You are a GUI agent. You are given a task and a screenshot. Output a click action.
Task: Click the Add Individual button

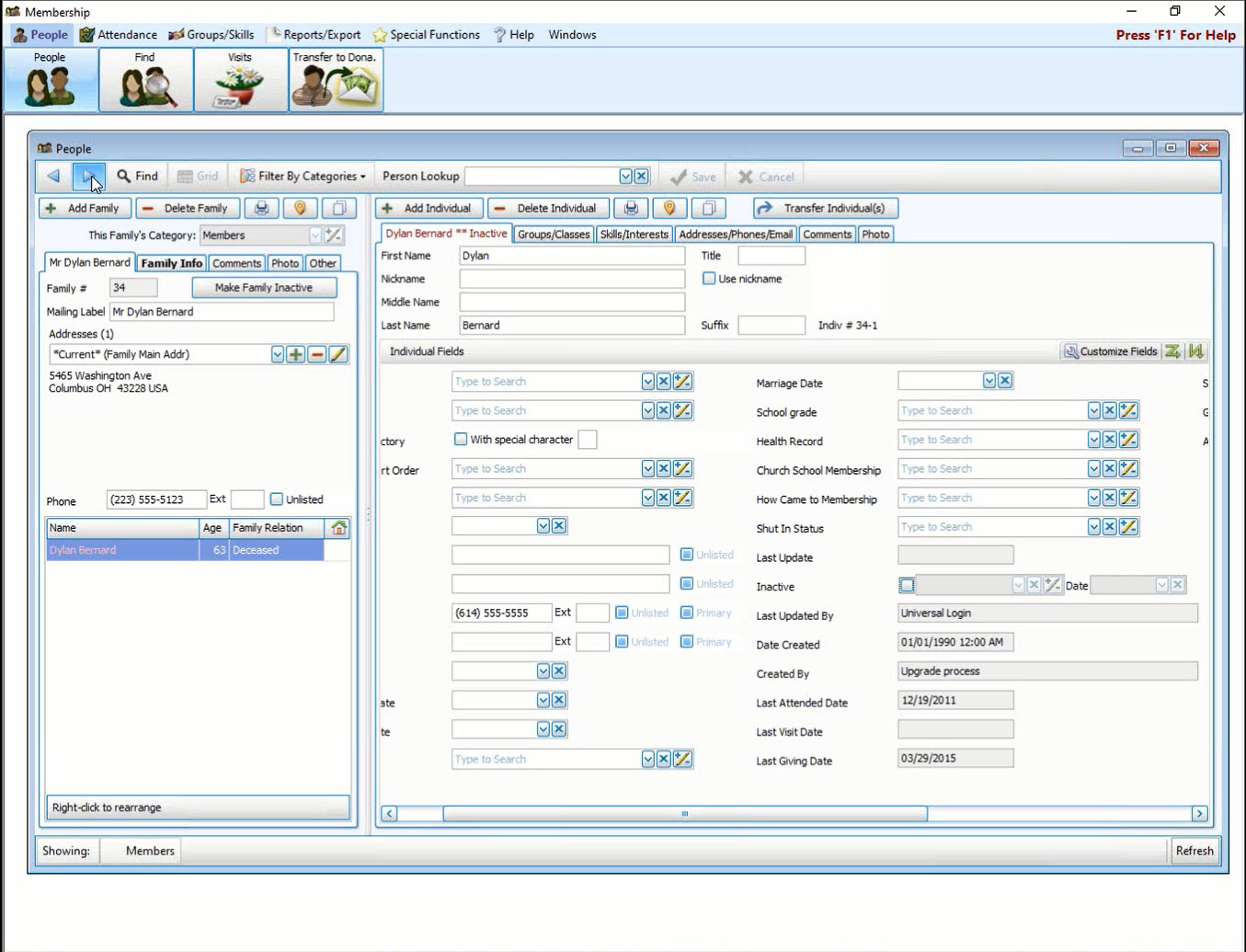(x=428, y=208)
